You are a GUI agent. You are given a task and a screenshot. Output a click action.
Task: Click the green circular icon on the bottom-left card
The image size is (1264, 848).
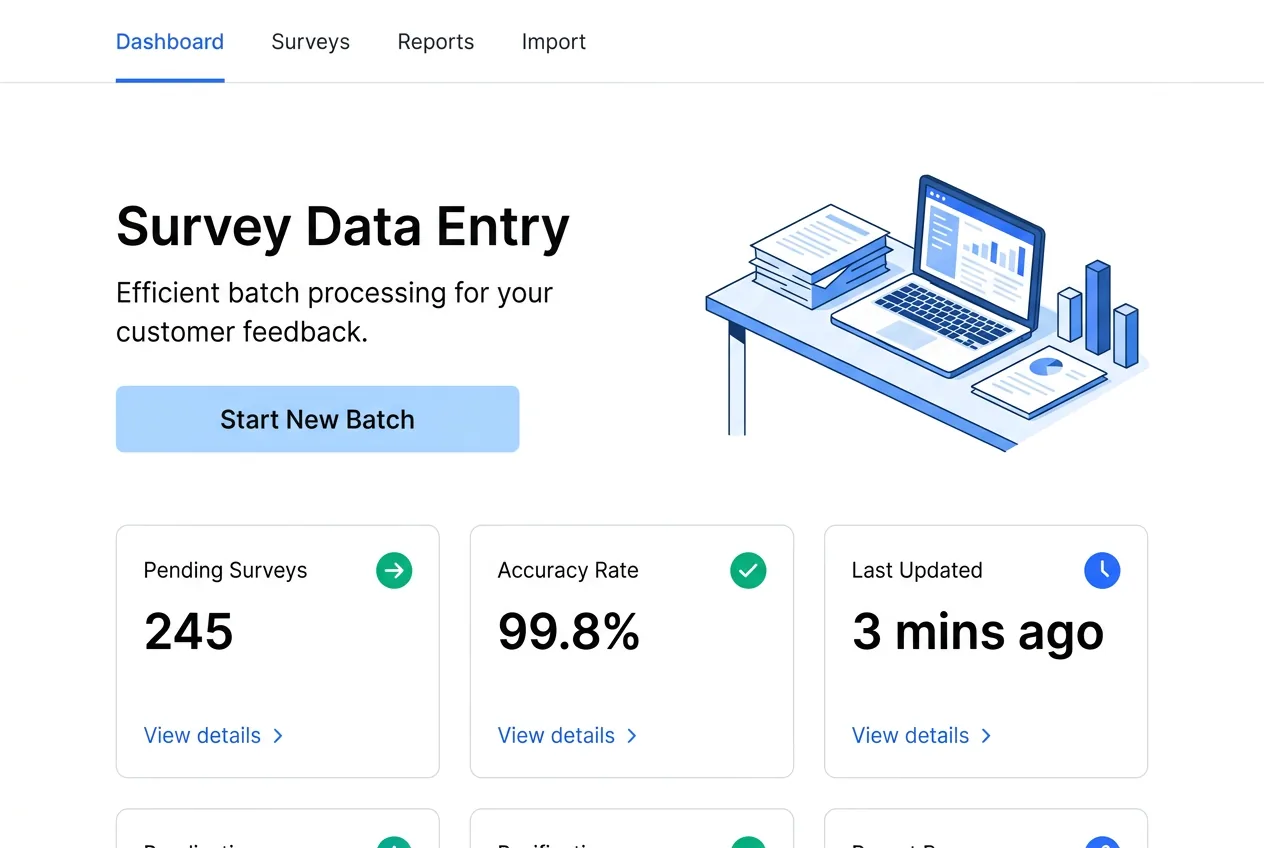394,845
